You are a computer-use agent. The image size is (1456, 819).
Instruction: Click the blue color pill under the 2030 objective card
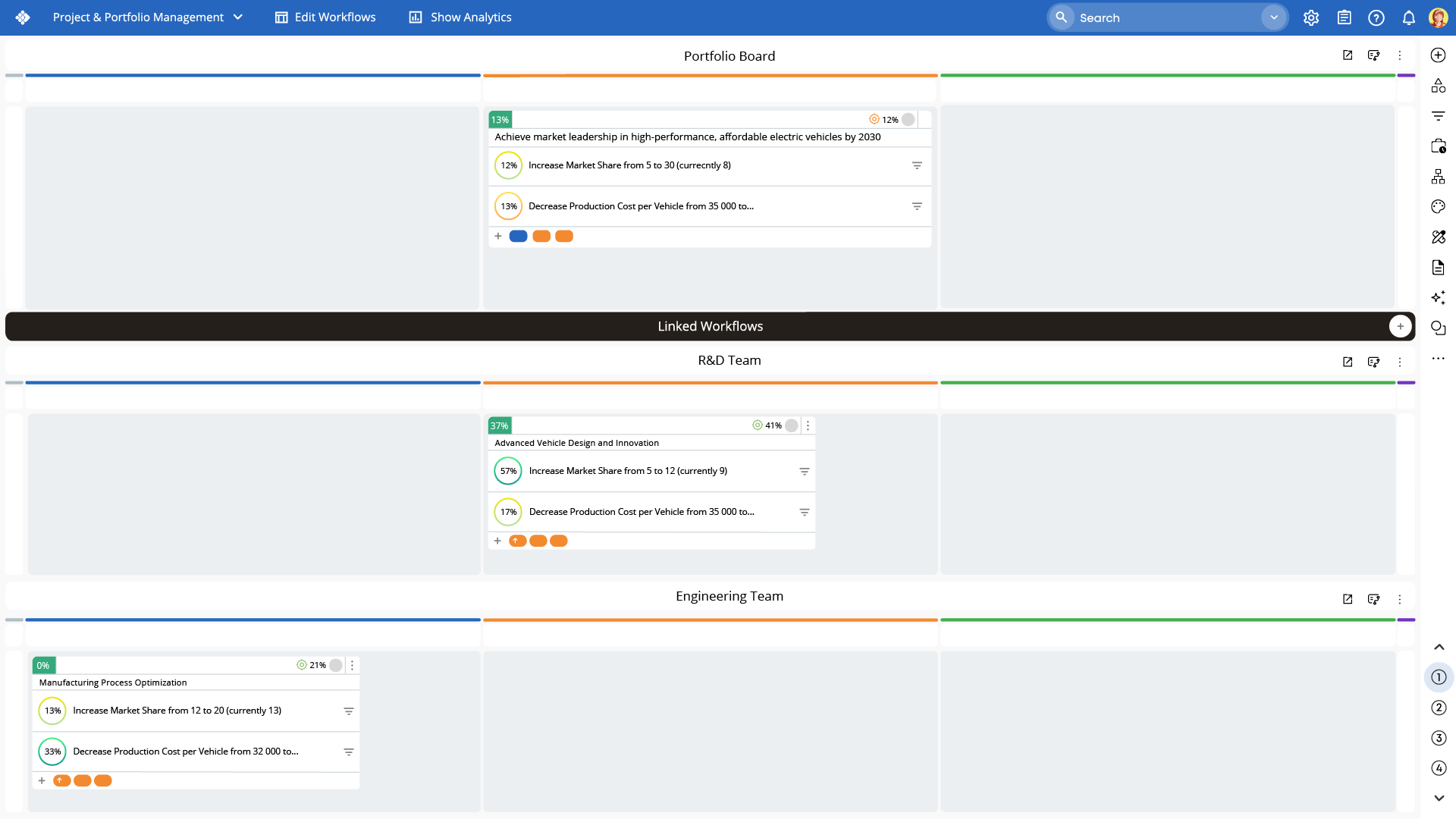point(519,236)
